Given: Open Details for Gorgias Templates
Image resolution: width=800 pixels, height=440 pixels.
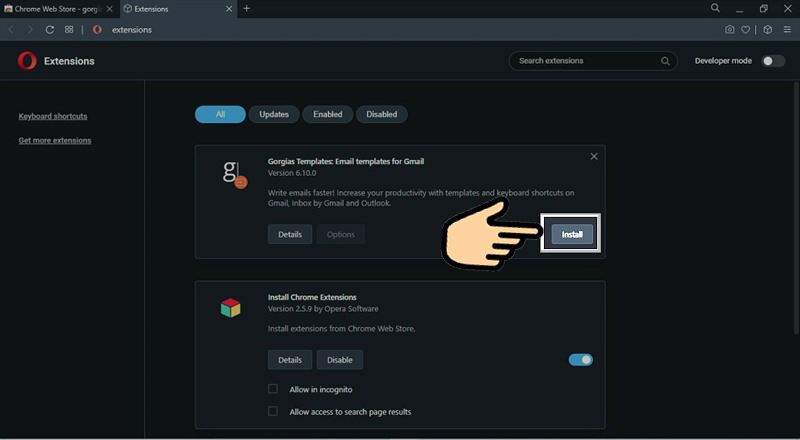Looking at the screenshot, I should click(290, 234).
